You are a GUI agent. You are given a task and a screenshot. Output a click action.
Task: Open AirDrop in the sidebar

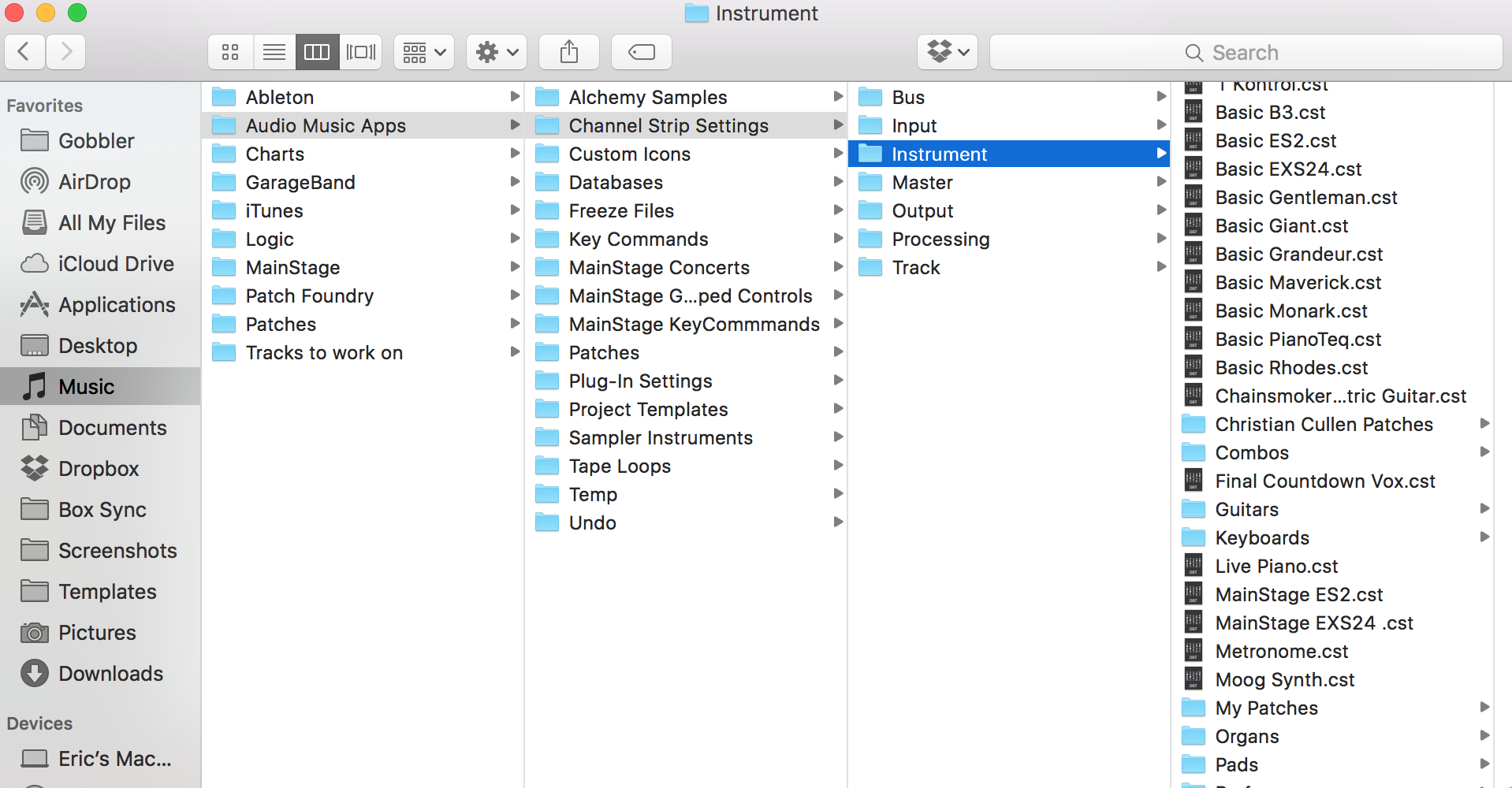pyautogui.click(x=100, y=182)
